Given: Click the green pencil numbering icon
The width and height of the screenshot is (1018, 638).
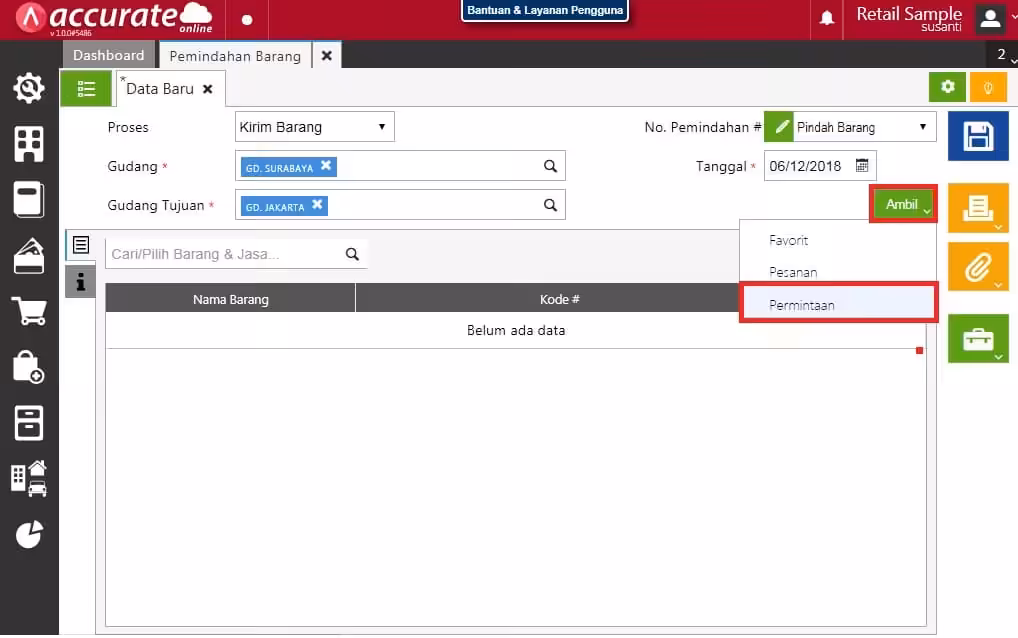Looking at the screenshot, I should [x=779, y=127].
